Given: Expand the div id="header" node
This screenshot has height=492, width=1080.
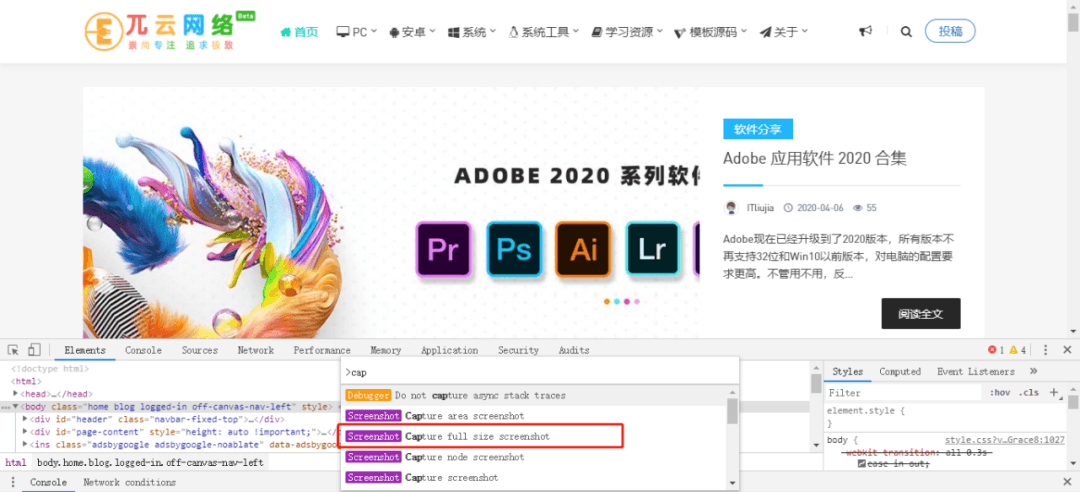Looking at the screenshot, I should (25, 419).
